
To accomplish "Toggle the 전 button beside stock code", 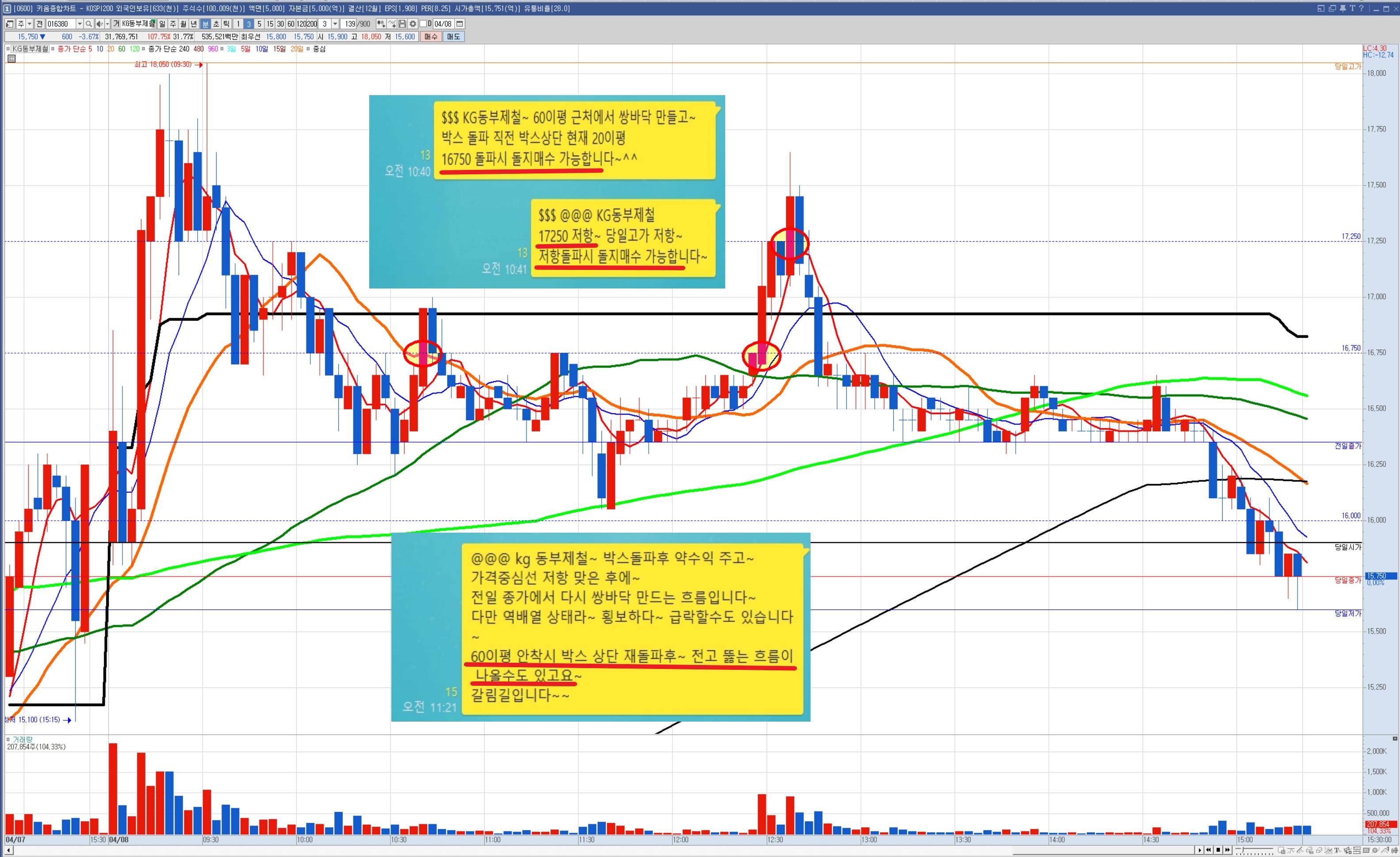I will coord(39,24).
